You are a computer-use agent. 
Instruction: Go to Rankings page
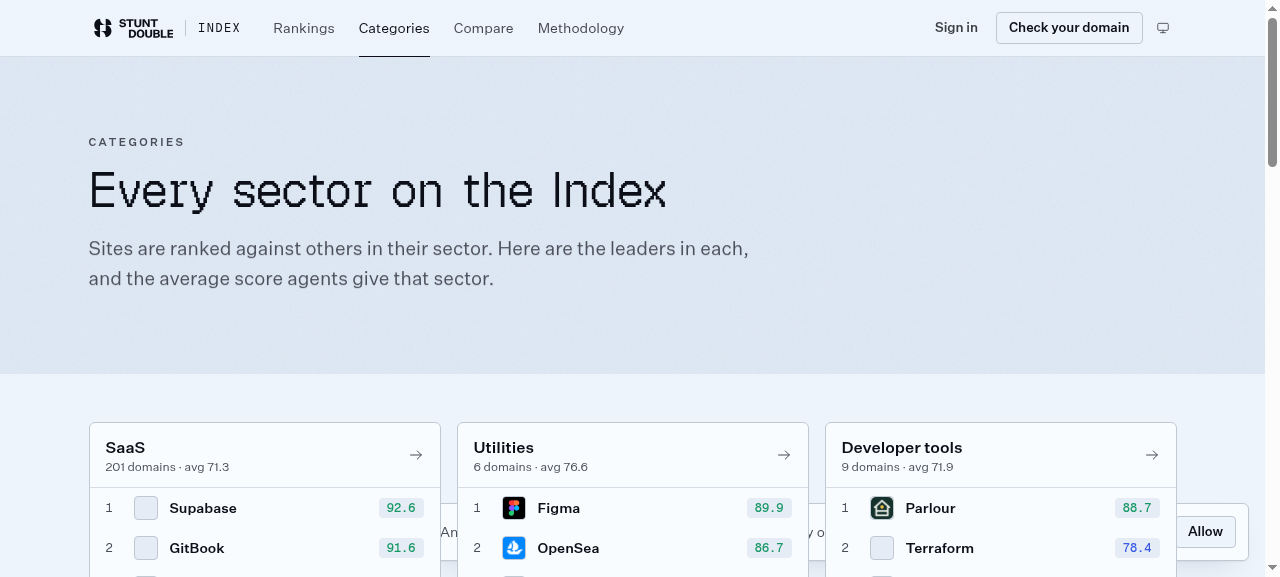tap(304, 28)
